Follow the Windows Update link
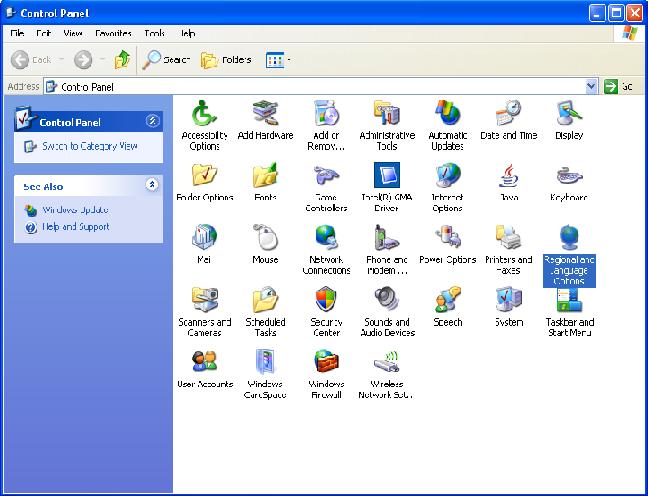Viewport: 648px width, 496px height. (76, 210)
